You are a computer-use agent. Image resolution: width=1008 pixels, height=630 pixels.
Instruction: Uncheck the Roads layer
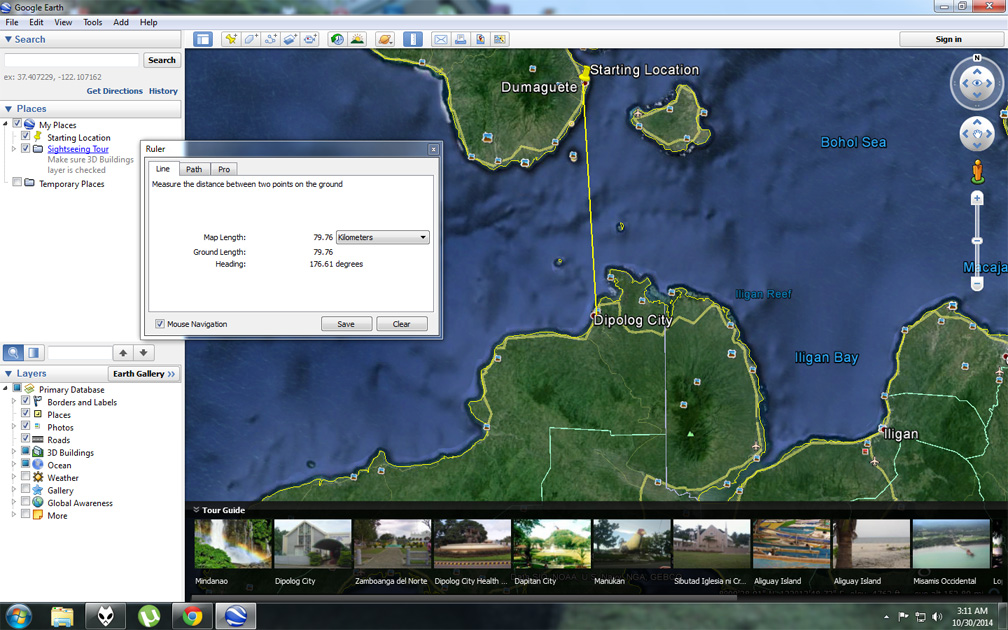tap(24, 439)
